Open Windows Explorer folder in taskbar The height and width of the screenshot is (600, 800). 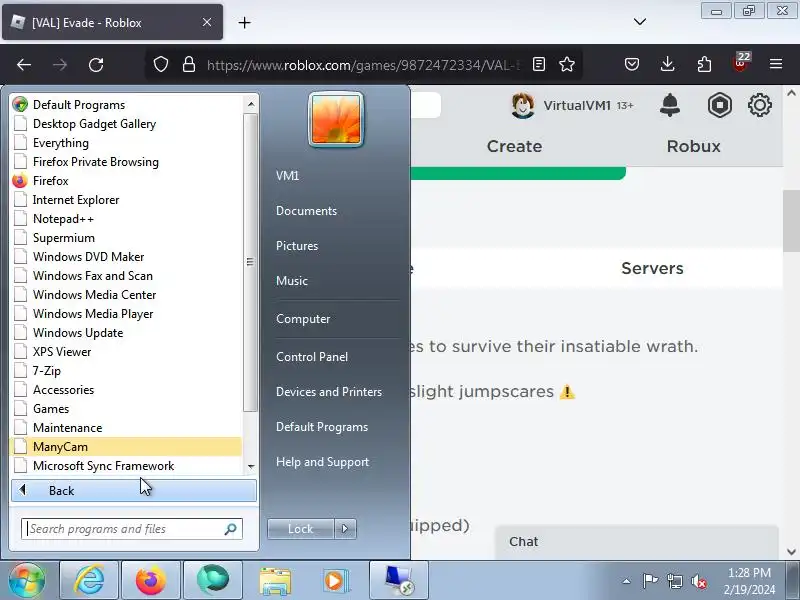[x=275, y=580]
